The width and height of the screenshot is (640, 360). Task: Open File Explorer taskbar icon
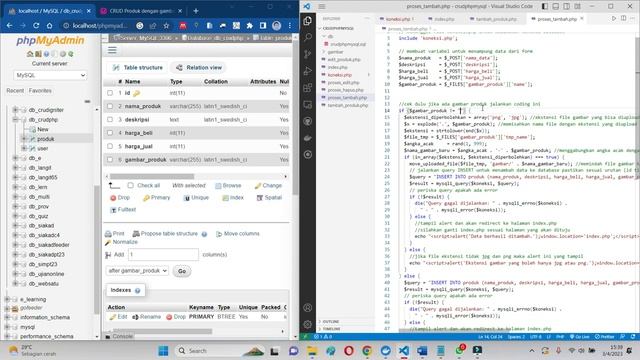(312, 351)
